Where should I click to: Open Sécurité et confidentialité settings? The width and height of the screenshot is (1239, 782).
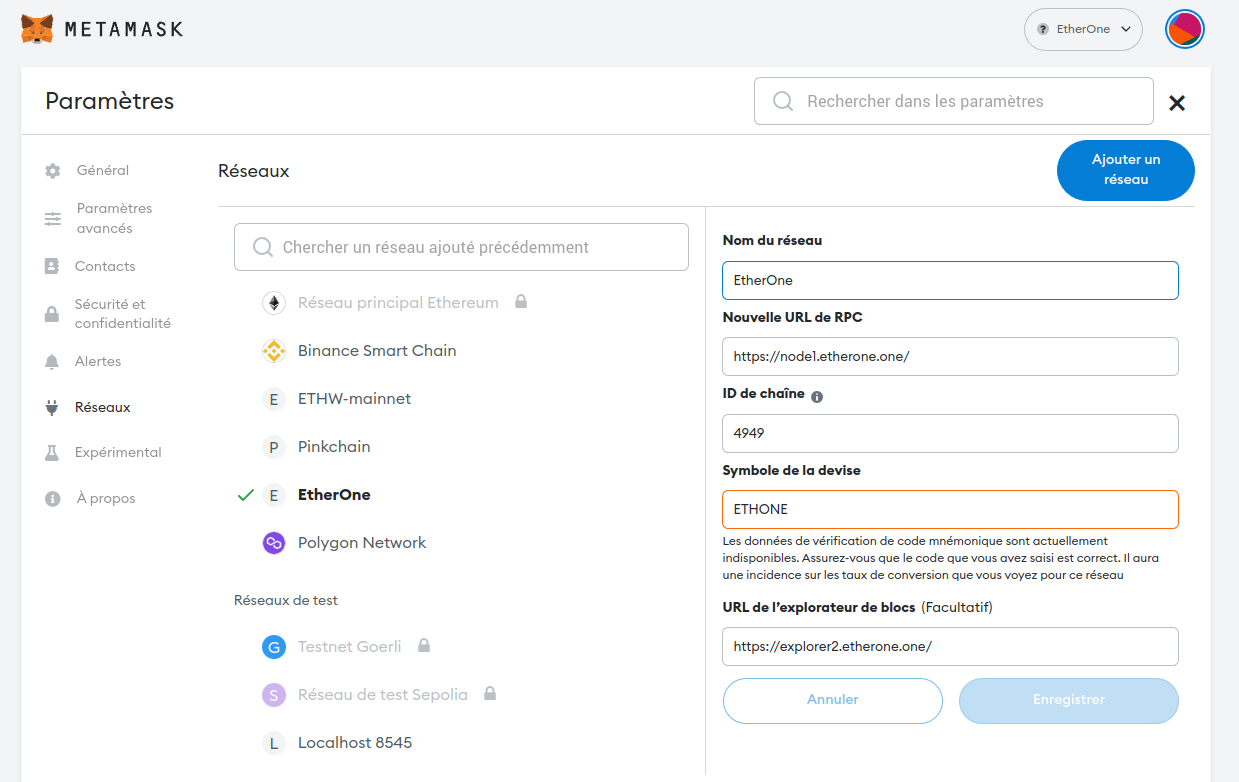pos(122,314)
